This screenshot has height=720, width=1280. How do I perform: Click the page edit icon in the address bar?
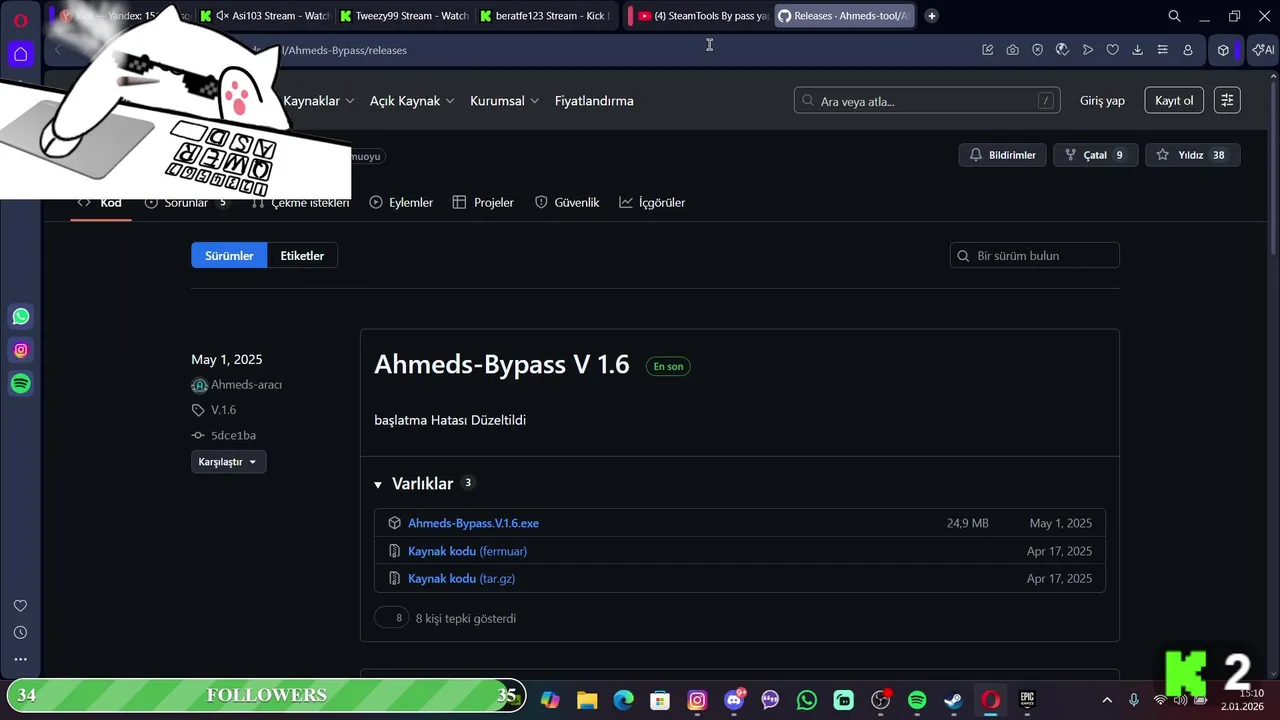tap(987, 50)
